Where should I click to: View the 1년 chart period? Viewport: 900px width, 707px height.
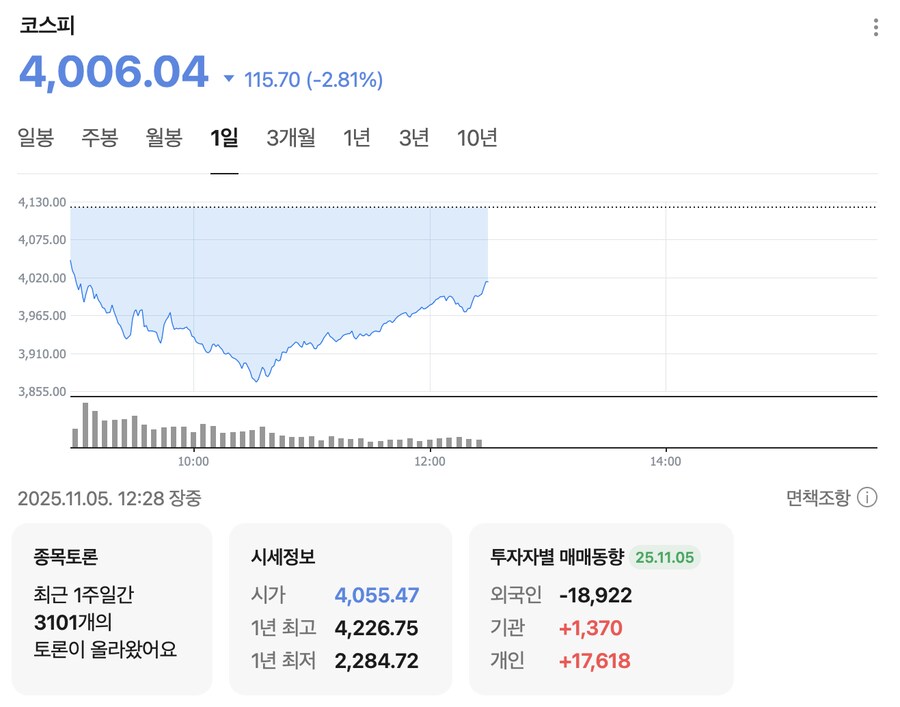(x=358, y=138)
